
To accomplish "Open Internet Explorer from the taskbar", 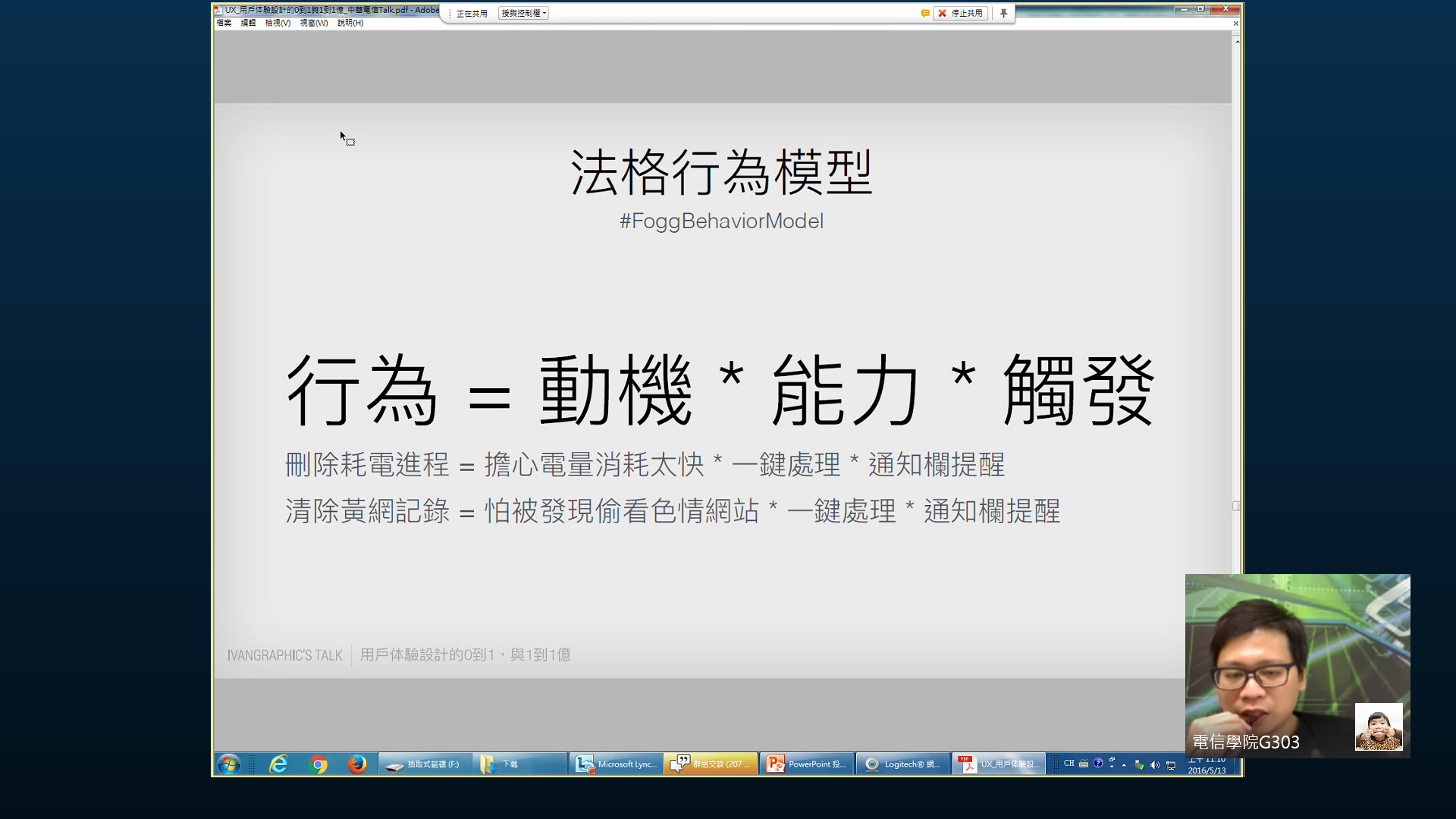I will [278, 764].
